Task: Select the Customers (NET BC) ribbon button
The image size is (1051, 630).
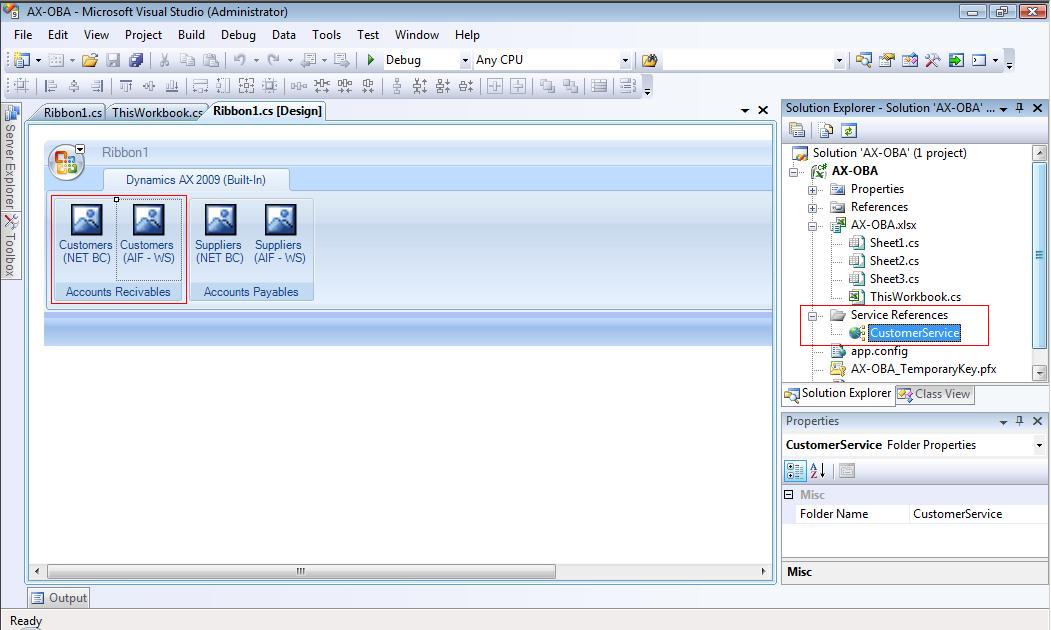Action: point(85,234)
